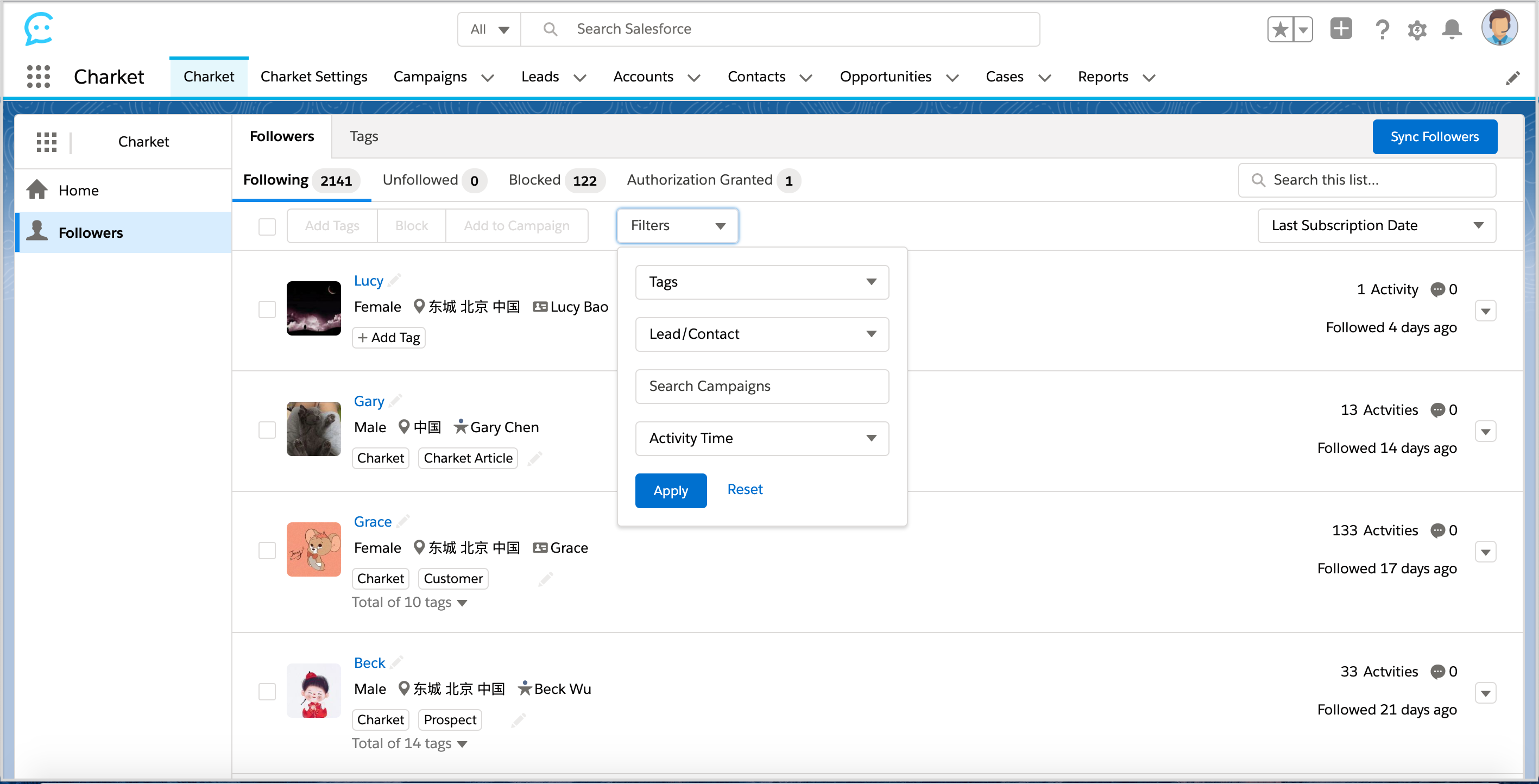Focus the Search Salesforce field
1539x784 pixels.
click(780, 29)
